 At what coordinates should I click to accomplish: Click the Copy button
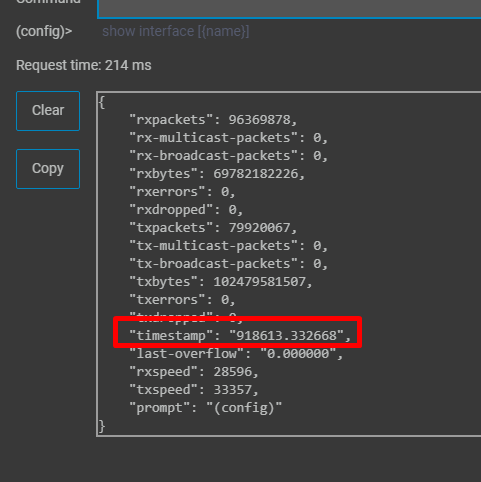(x=48, y=169)
